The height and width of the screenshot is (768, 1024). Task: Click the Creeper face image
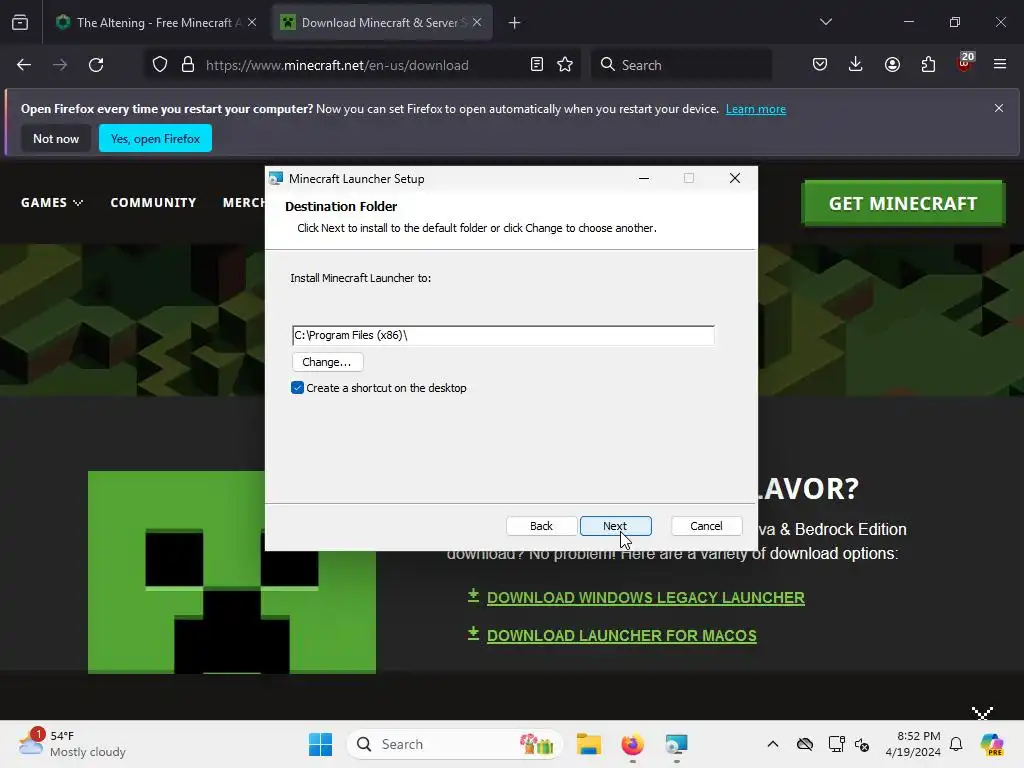232,571
